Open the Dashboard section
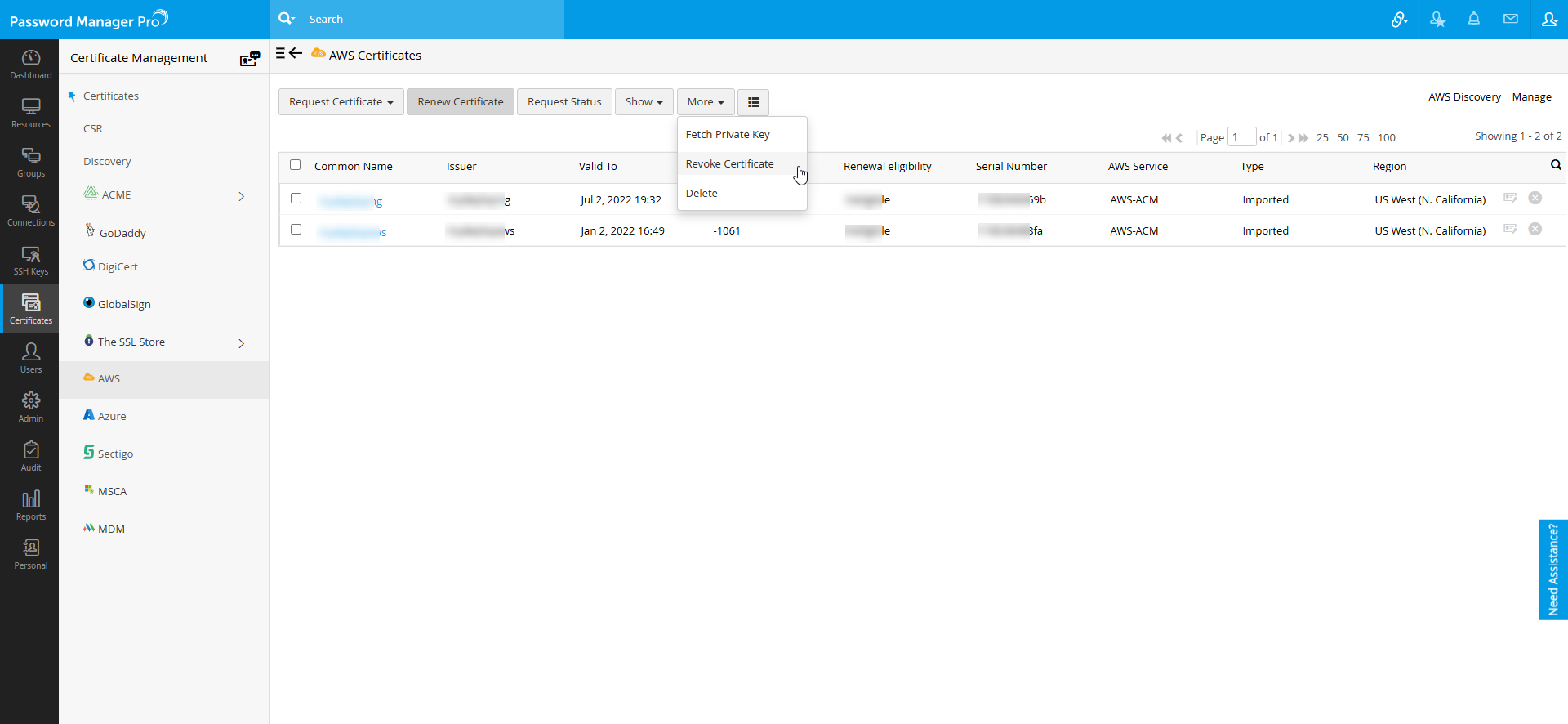1568x724 pixels. [30, 64]
